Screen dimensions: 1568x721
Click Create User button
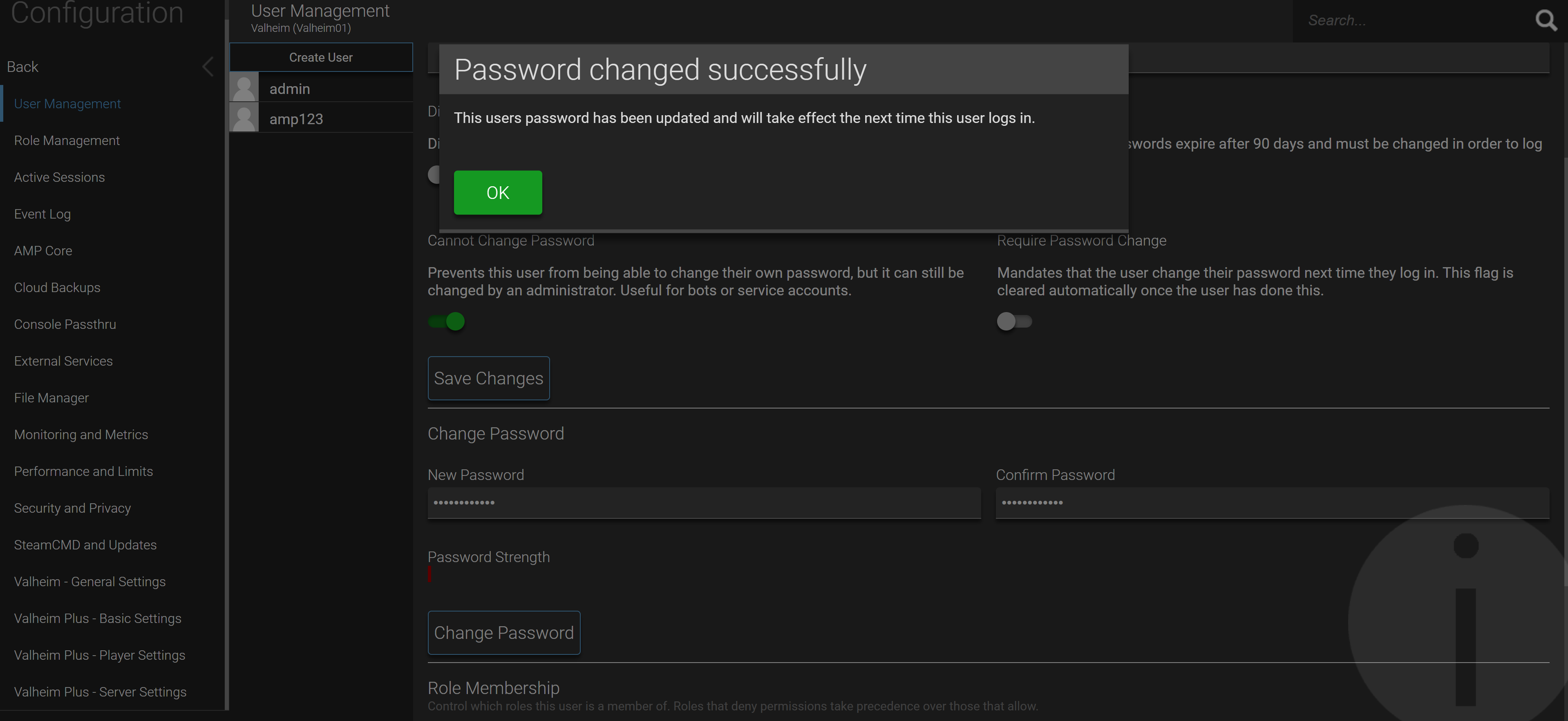pyautogui.click(x=321, y=57)
